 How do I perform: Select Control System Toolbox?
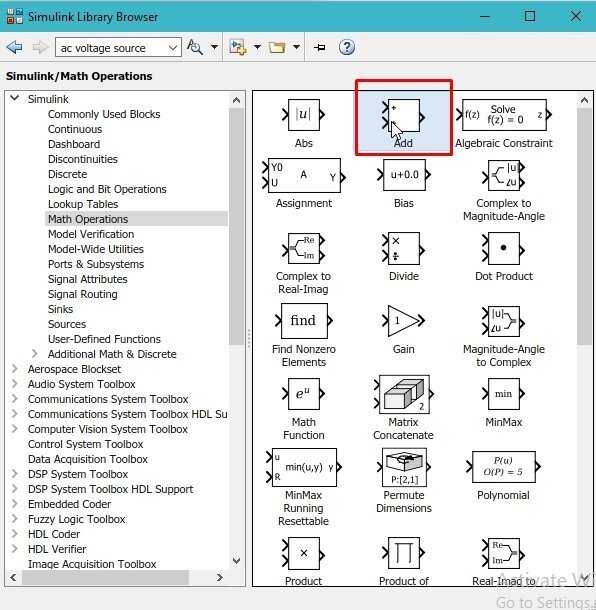point(86,444)
